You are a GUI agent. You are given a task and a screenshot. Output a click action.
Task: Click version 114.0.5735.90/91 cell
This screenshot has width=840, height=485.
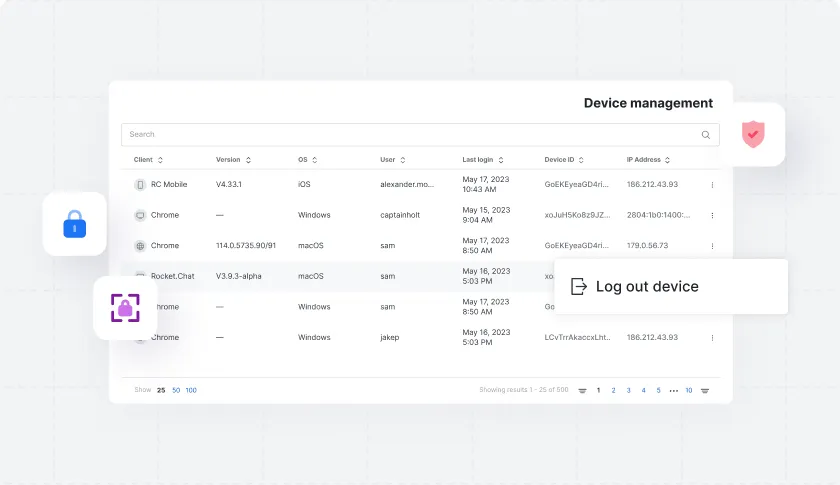246,245
